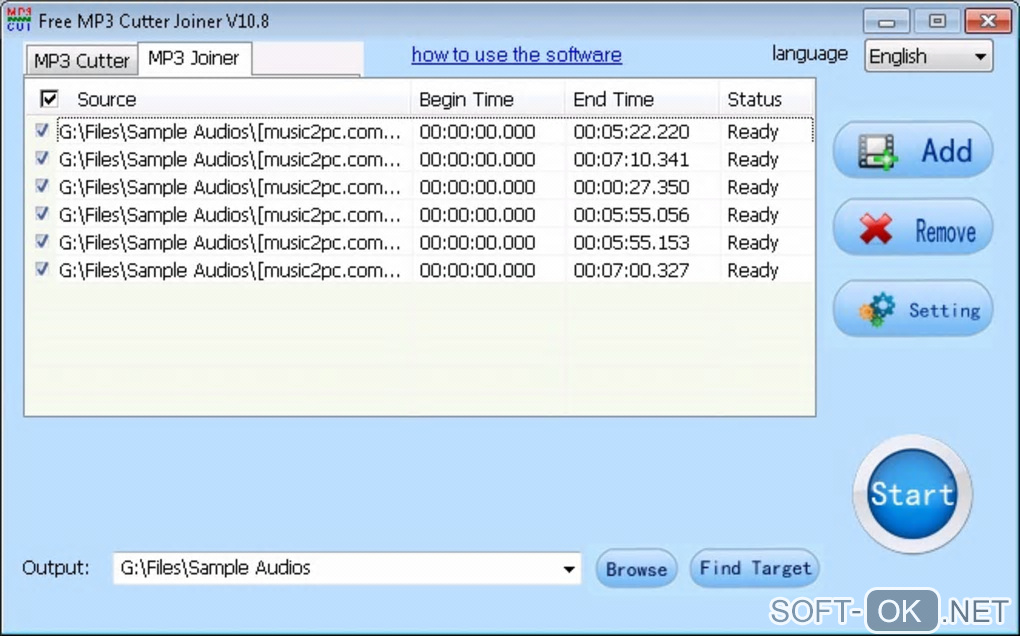Image resolution: width=1020 pixels, height=636 pixels.
Task: Click the MP3 Cut app icon in the title bar
Action: 19,20
